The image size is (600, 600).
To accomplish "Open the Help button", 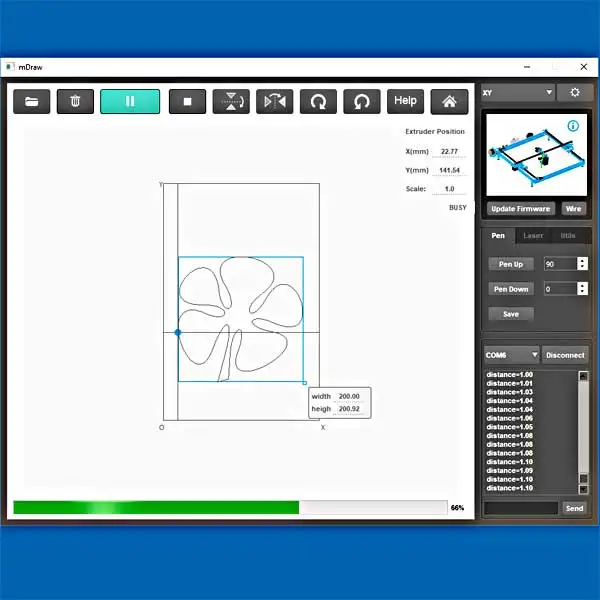I will pyautogui.click(x=405, y=101).
